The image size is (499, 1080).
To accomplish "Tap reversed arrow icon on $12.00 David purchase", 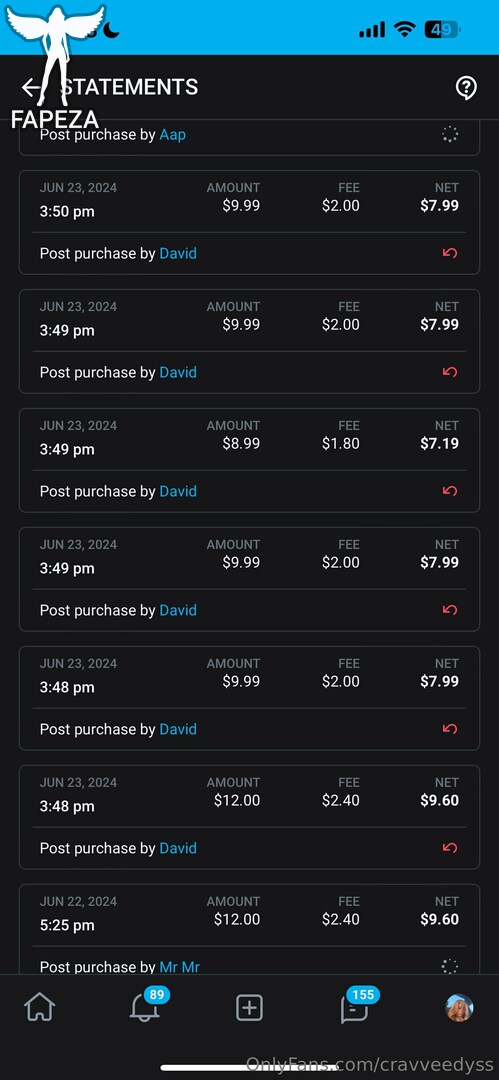I will click(x=449, y=848).
